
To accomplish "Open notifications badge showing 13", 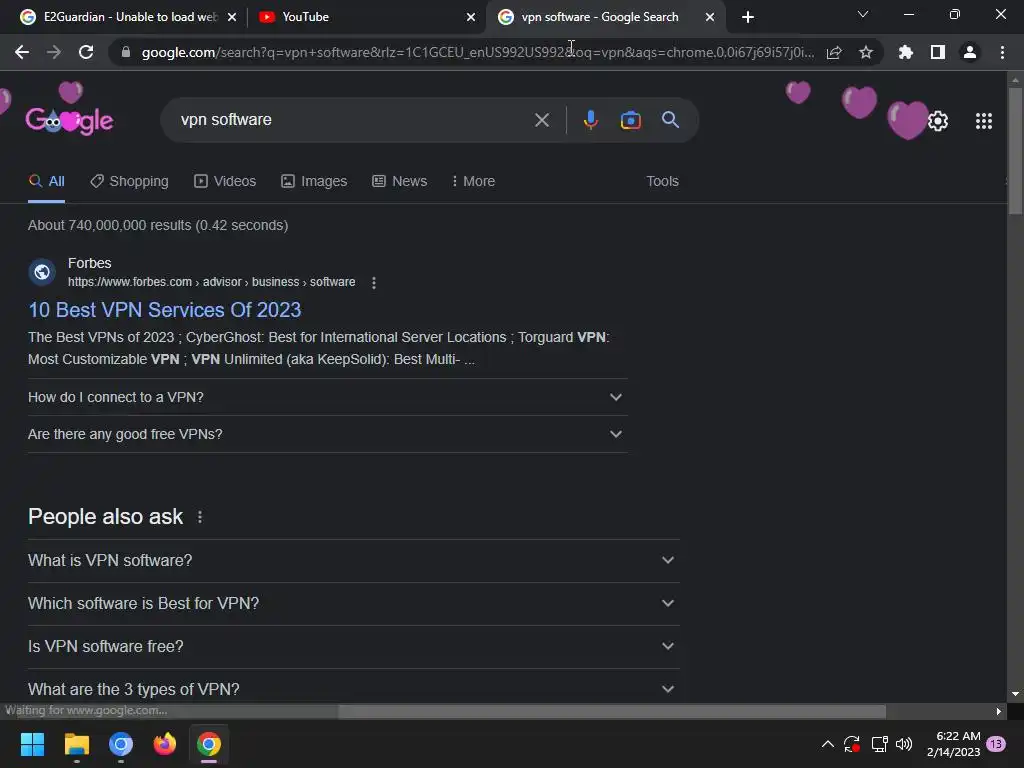I will tap(996, 744).
